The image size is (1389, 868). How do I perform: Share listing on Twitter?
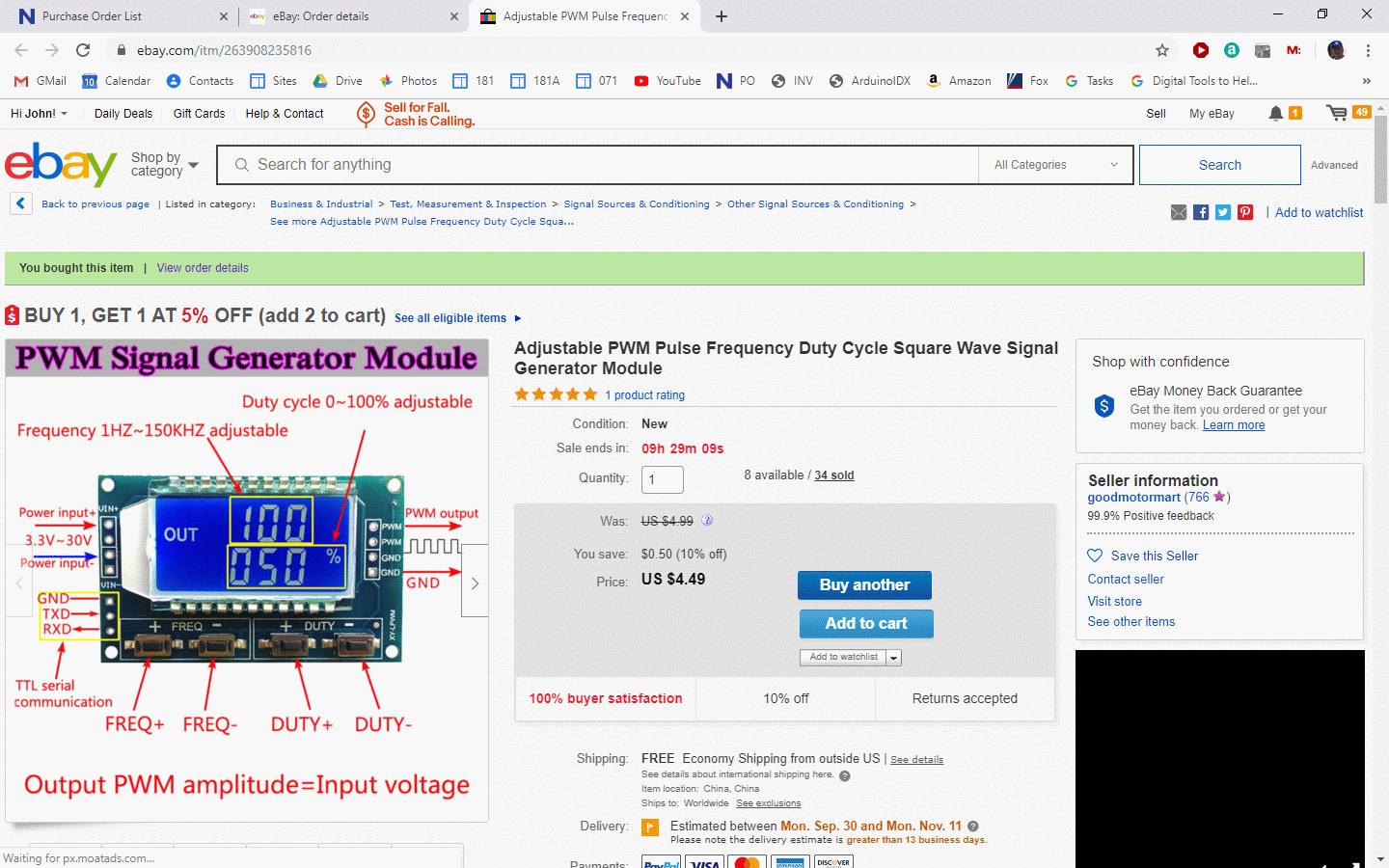[1223, 212]
